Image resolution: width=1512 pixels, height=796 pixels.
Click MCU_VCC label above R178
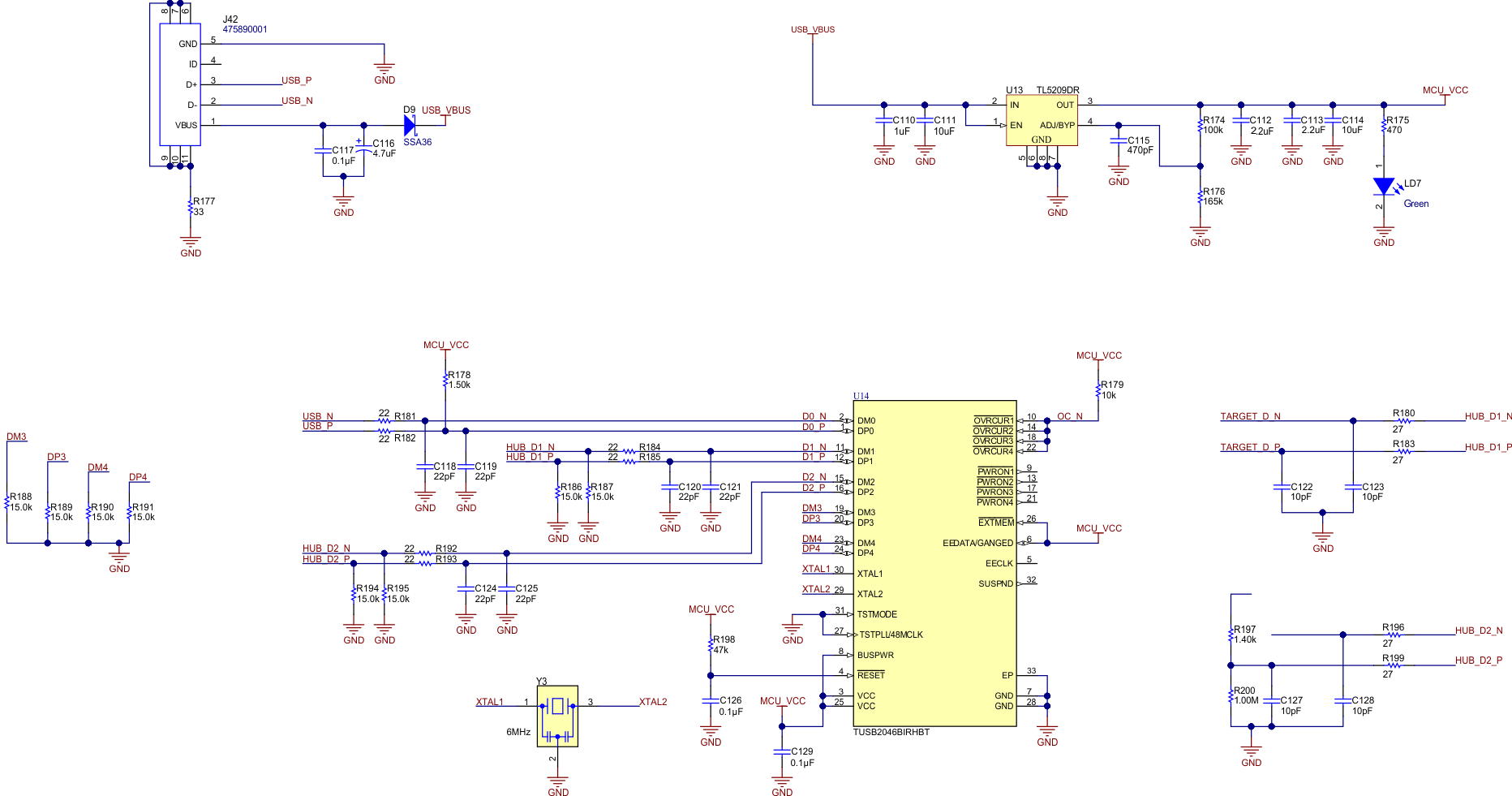tap(446, 345)
